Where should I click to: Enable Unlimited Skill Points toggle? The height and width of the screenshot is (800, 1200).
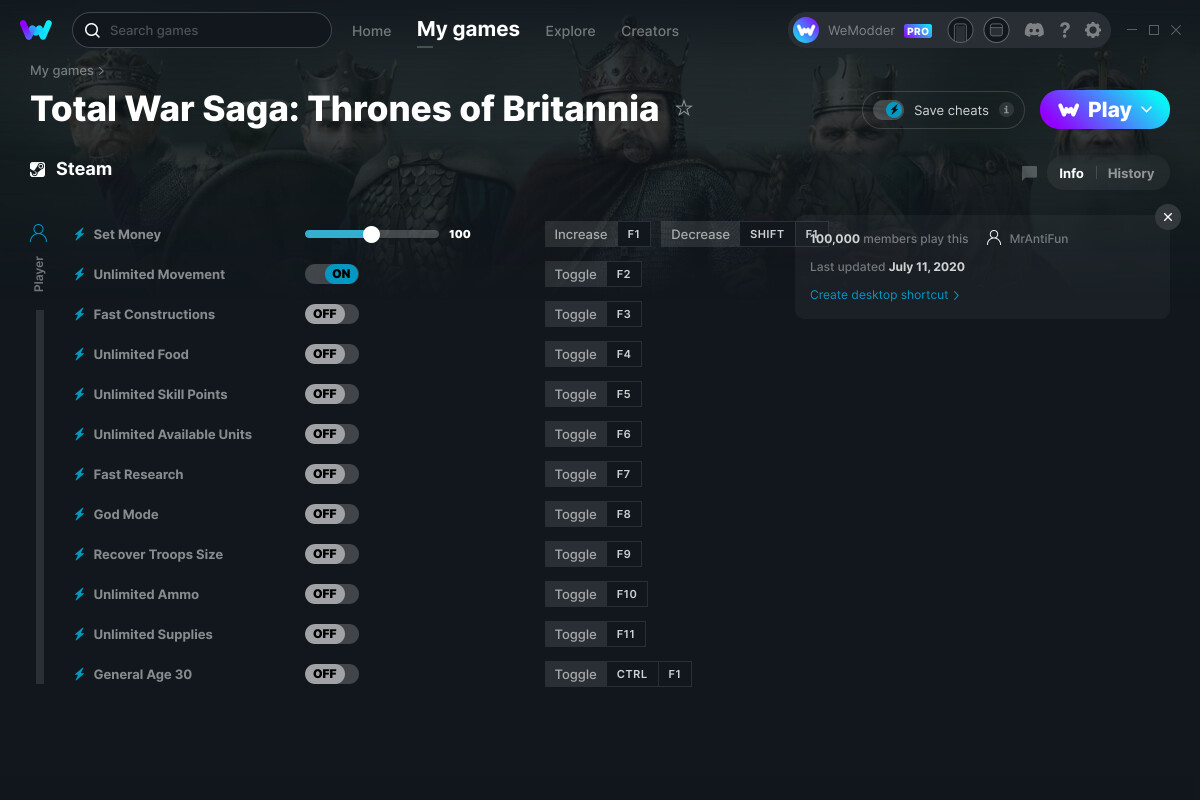[x=332, y=394]
